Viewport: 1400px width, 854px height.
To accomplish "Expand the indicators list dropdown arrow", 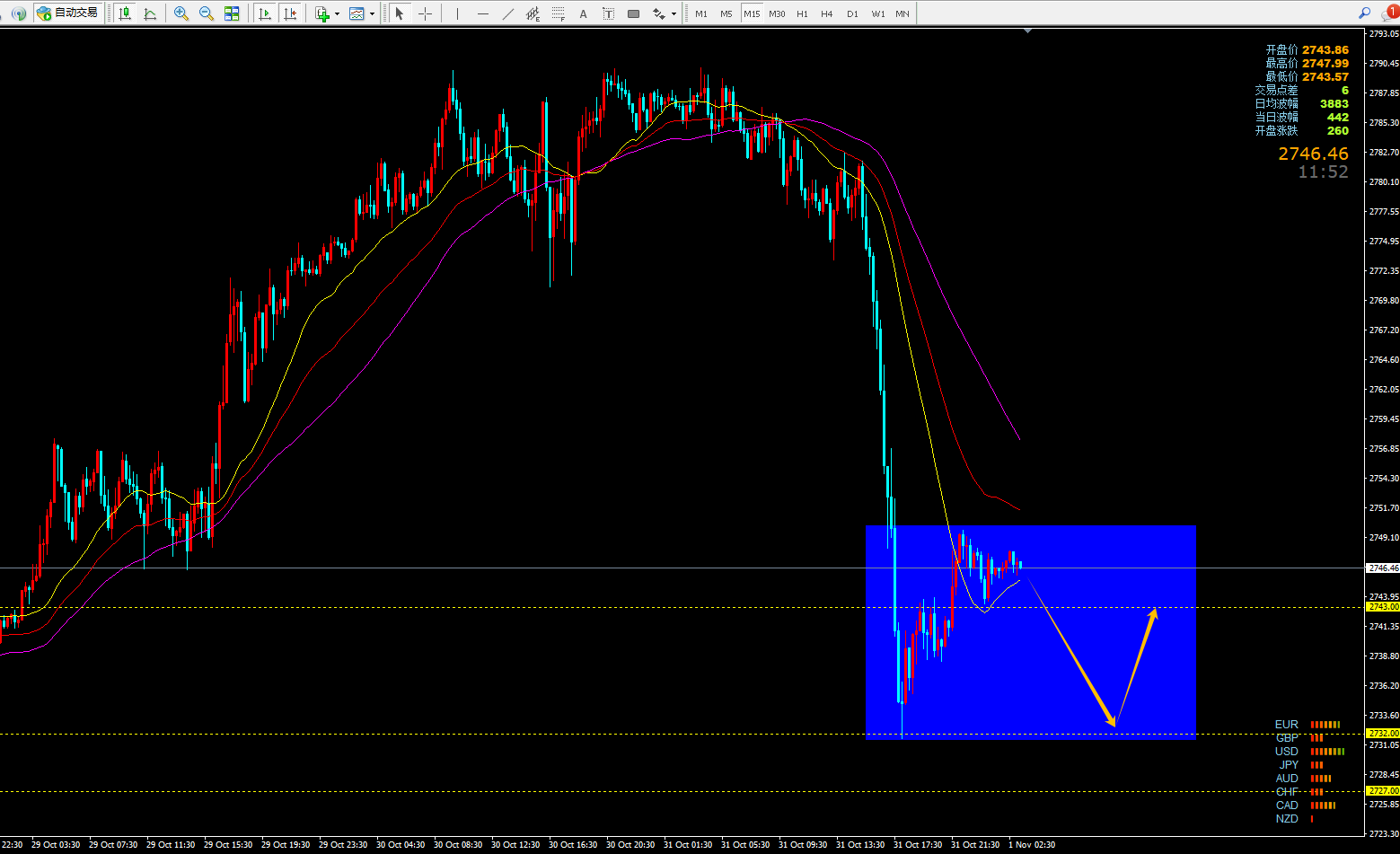I will 337,13.
